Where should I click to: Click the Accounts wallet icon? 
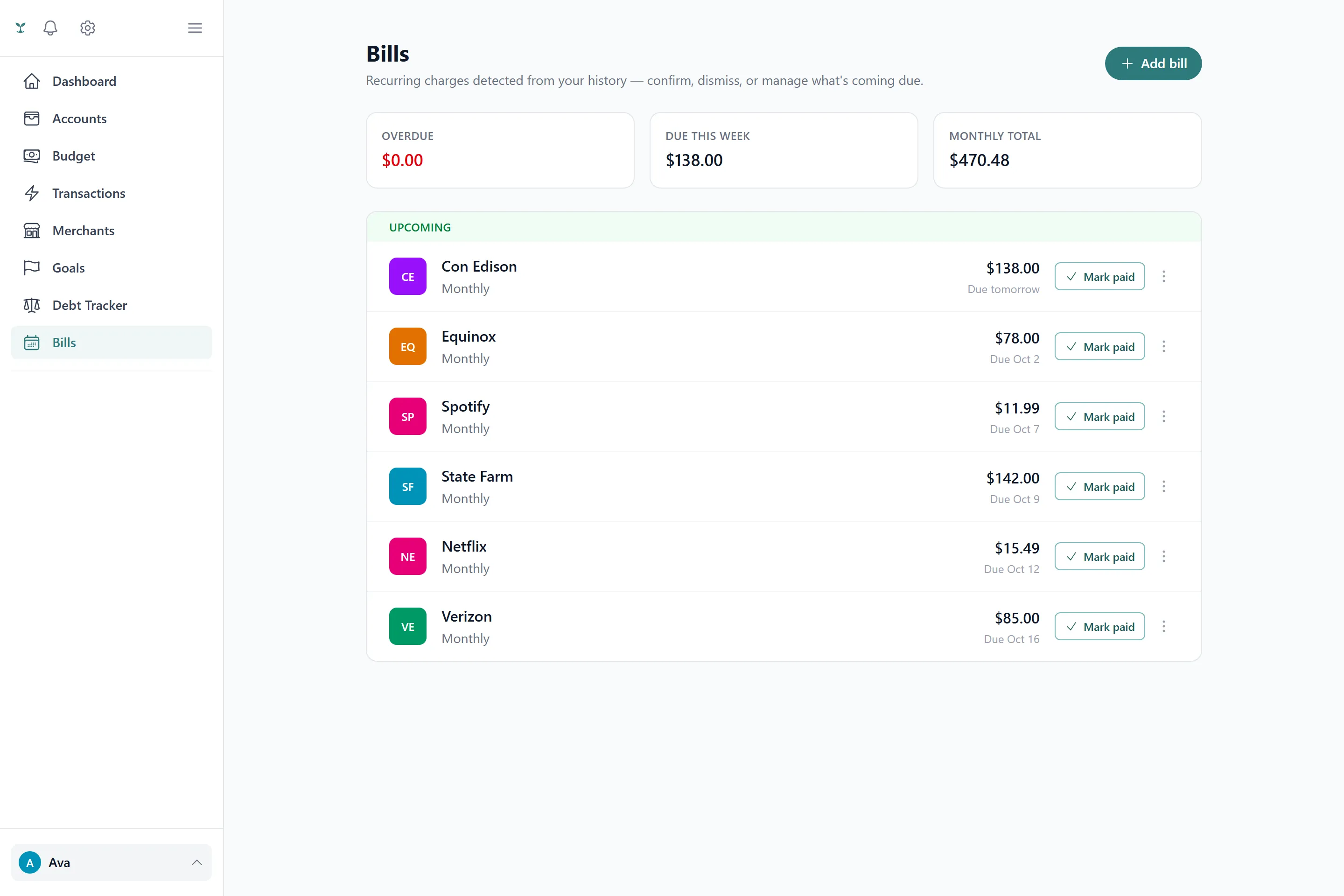click(x=32, y=118)
